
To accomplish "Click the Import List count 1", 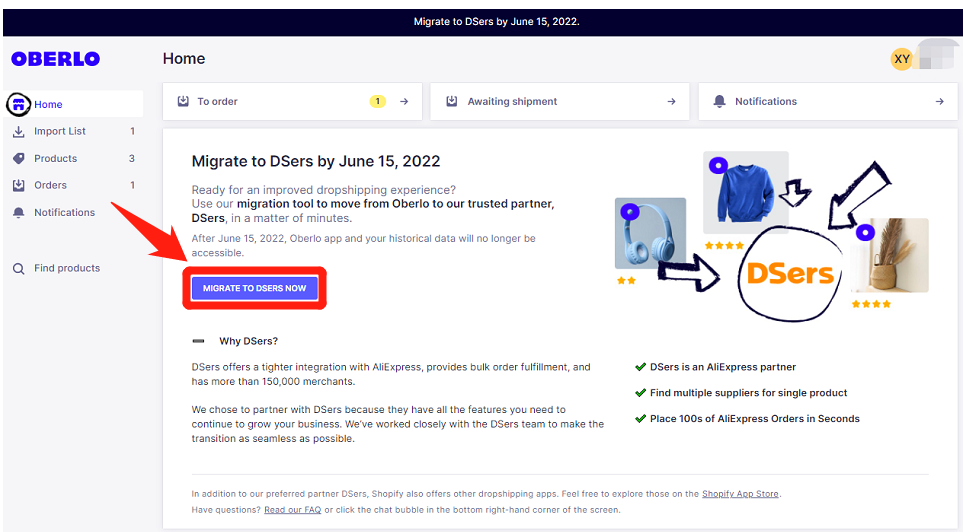I will tap(132, 131).
